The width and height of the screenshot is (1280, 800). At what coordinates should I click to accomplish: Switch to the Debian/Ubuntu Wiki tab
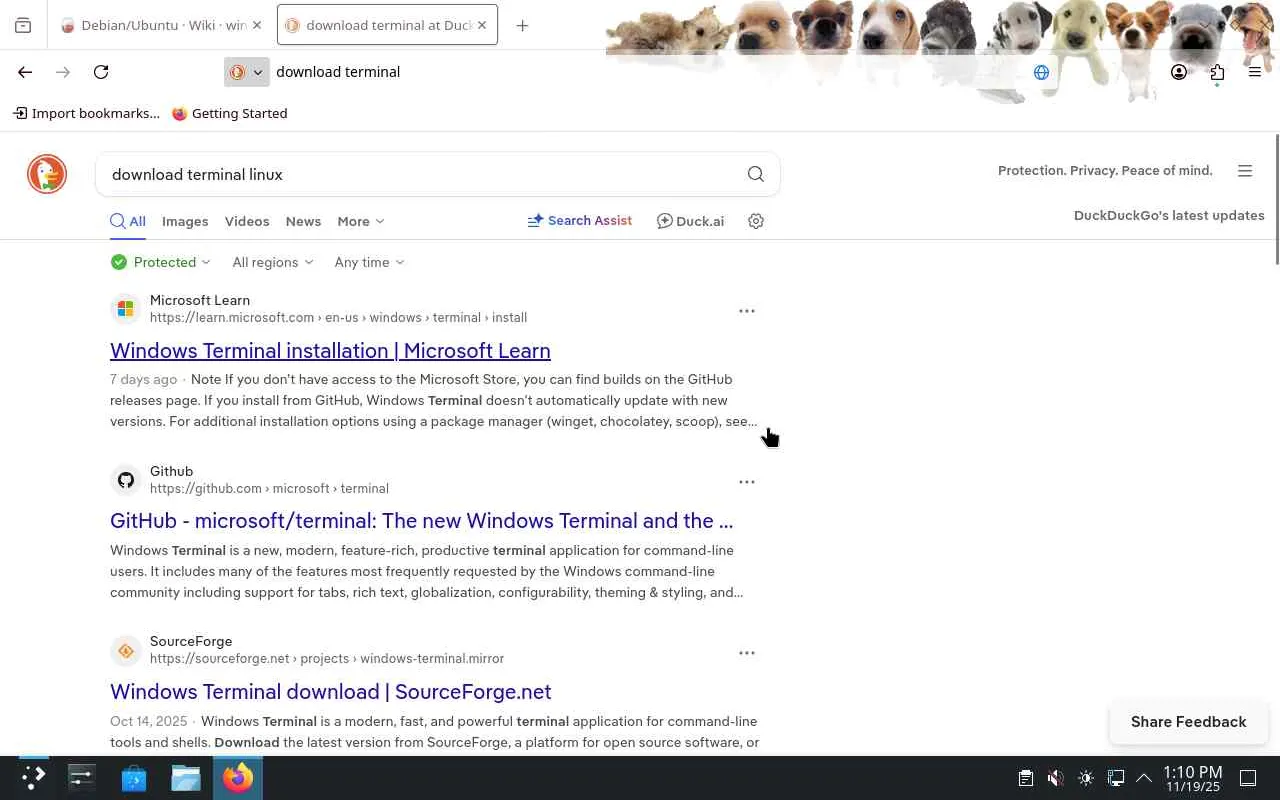(x=160, y=26)
